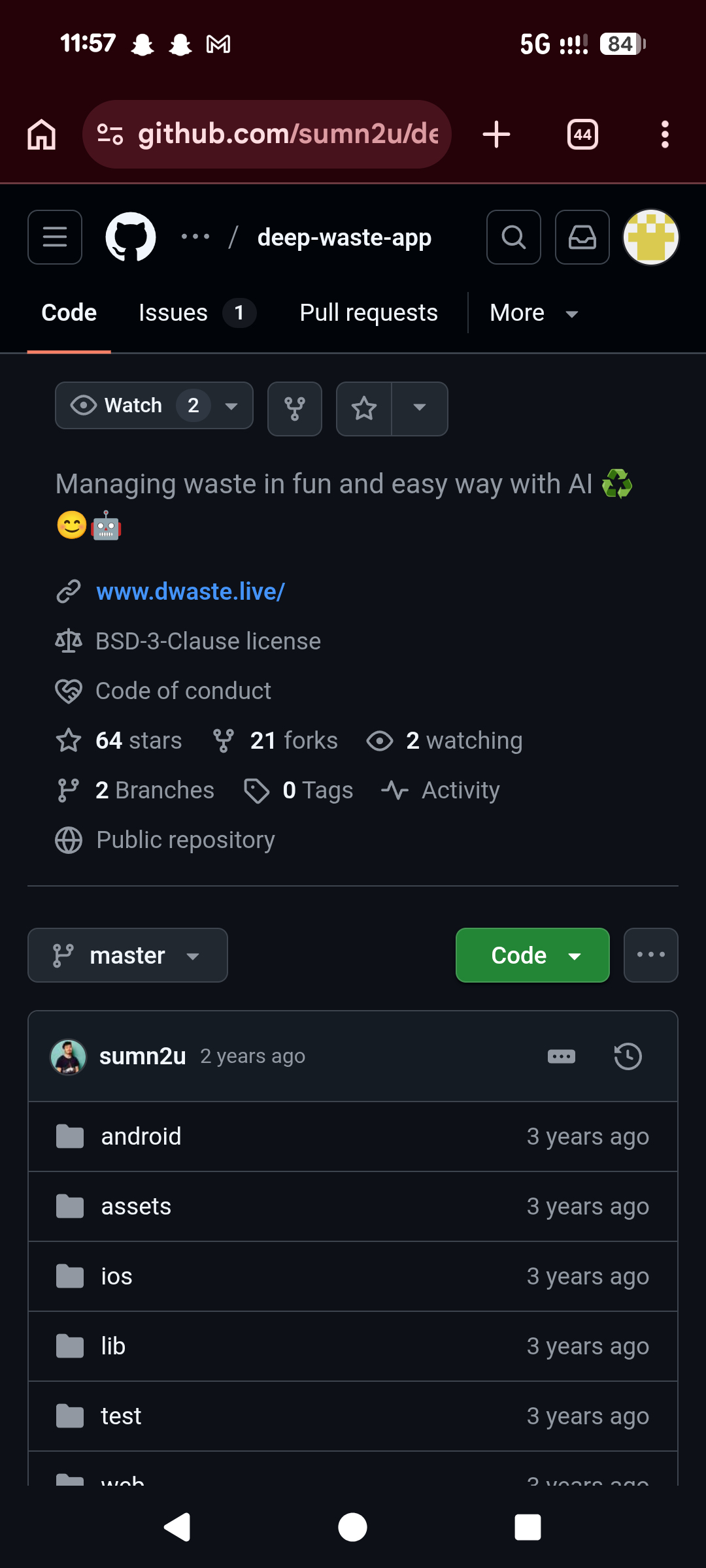View the 2 Branches link

point(154,791)
